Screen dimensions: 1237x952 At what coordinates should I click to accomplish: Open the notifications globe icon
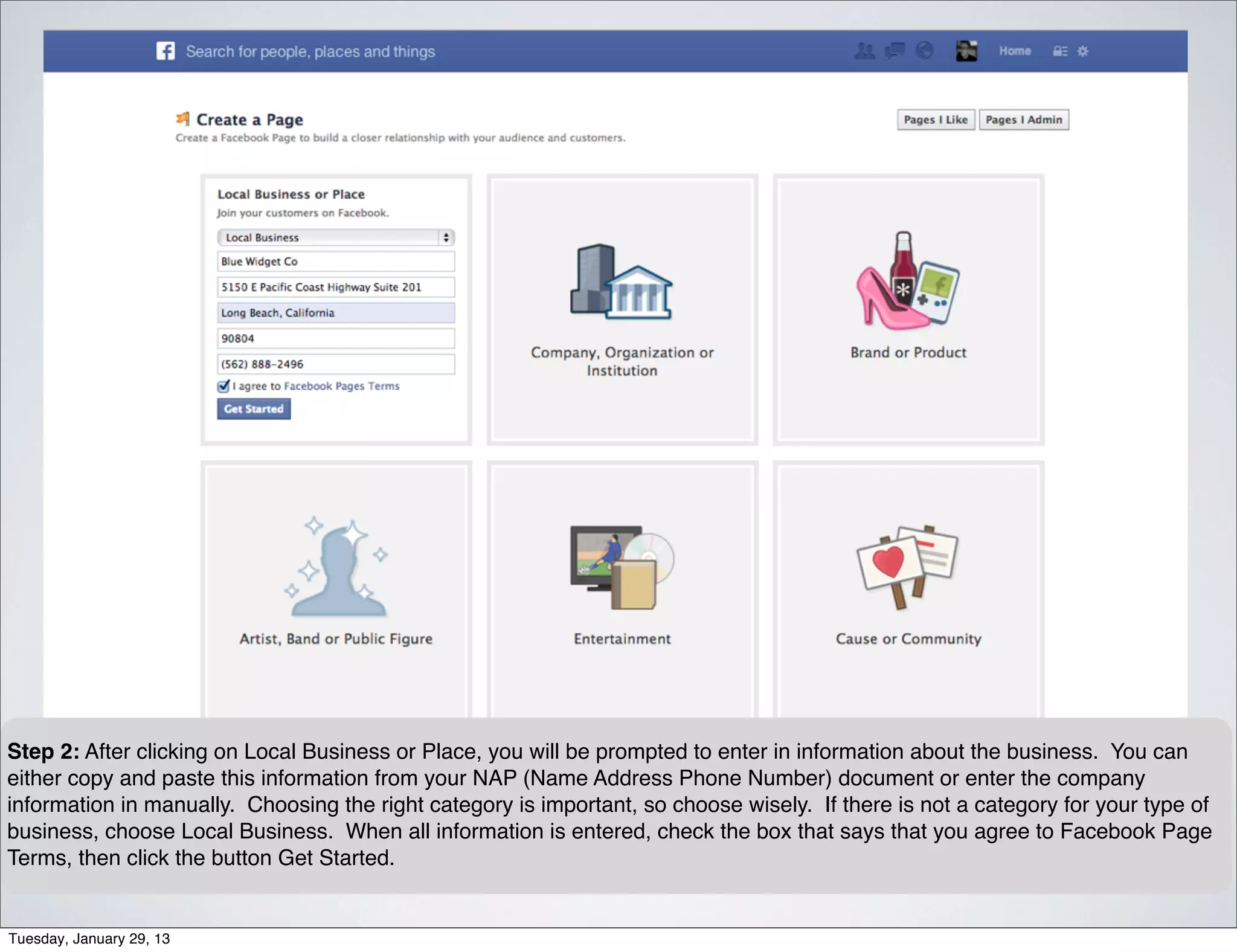point(924,51)
